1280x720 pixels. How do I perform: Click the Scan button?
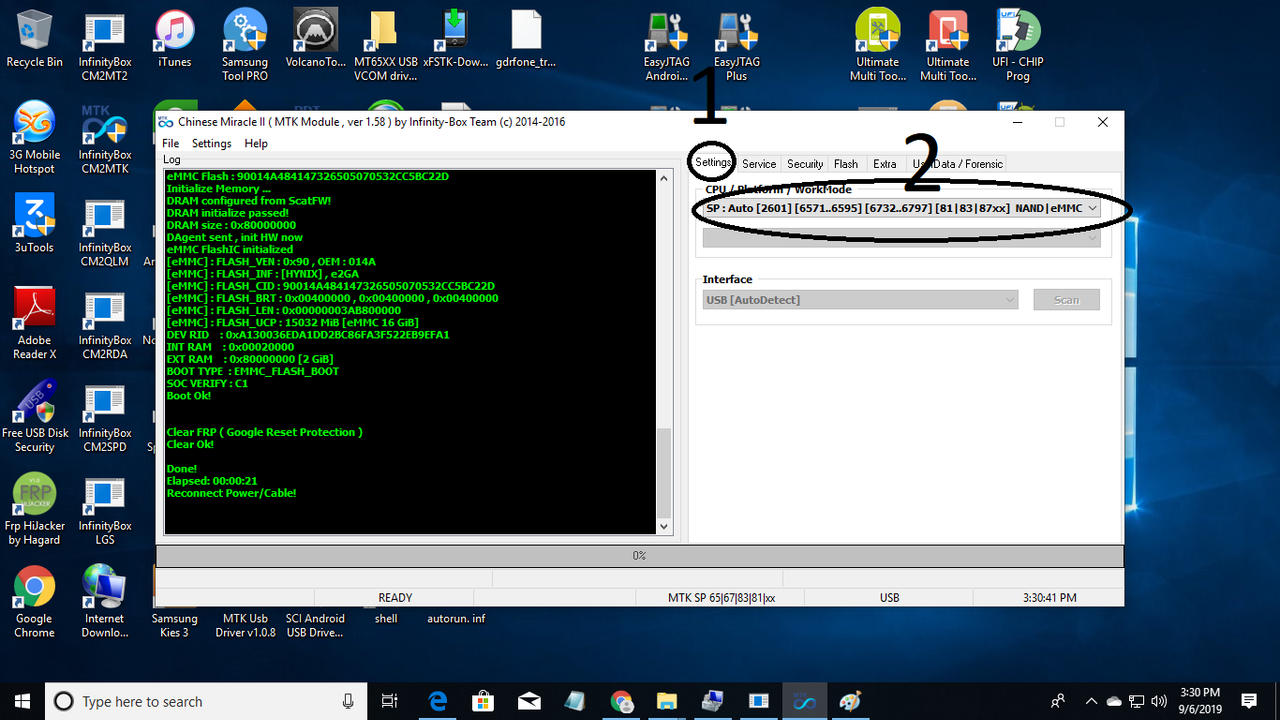[x=1067, y=300]
